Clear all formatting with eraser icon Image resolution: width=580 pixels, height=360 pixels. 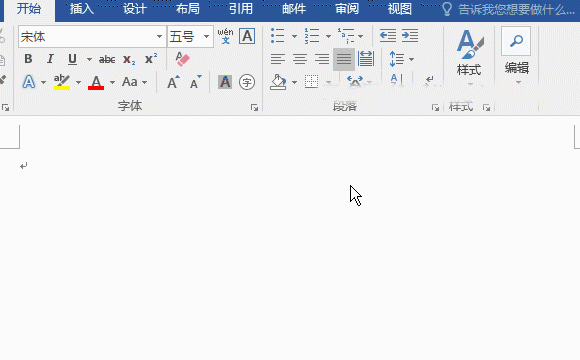point(182,59)
